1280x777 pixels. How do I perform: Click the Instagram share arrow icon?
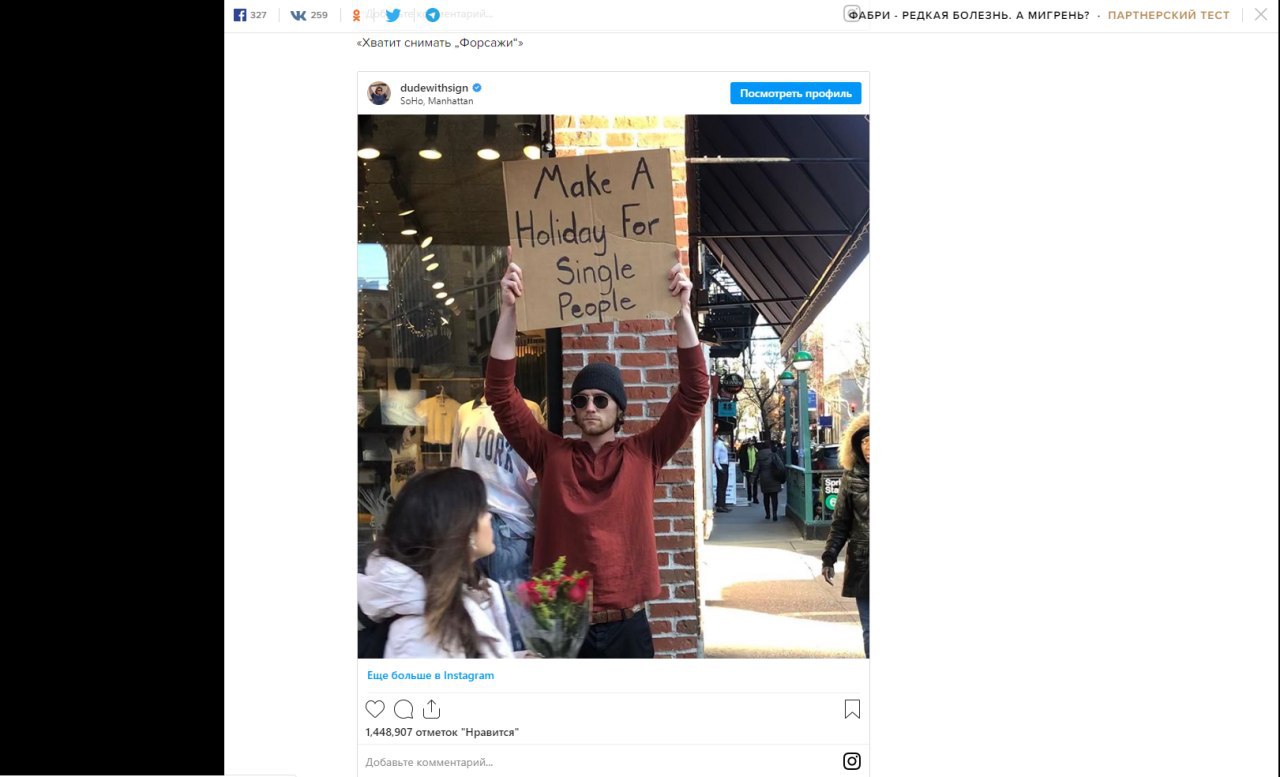(x=431, y=709)
